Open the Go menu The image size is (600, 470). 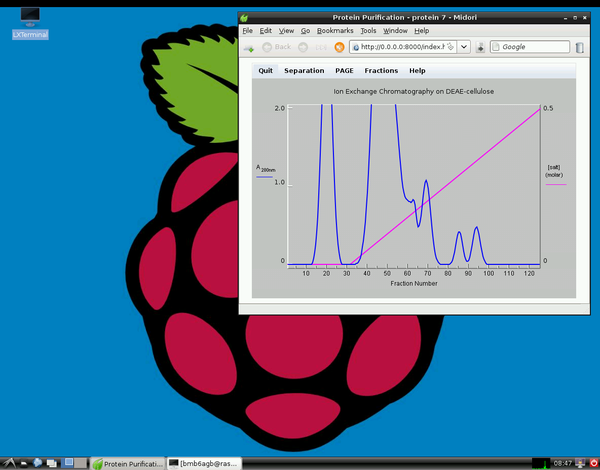coord(305,31)
